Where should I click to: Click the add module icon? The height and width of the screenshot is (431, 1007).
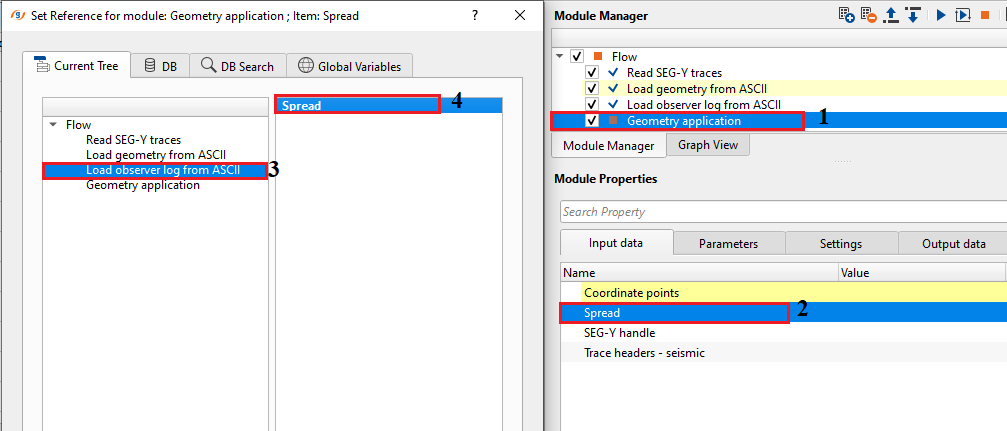click(x=847, y=15)
